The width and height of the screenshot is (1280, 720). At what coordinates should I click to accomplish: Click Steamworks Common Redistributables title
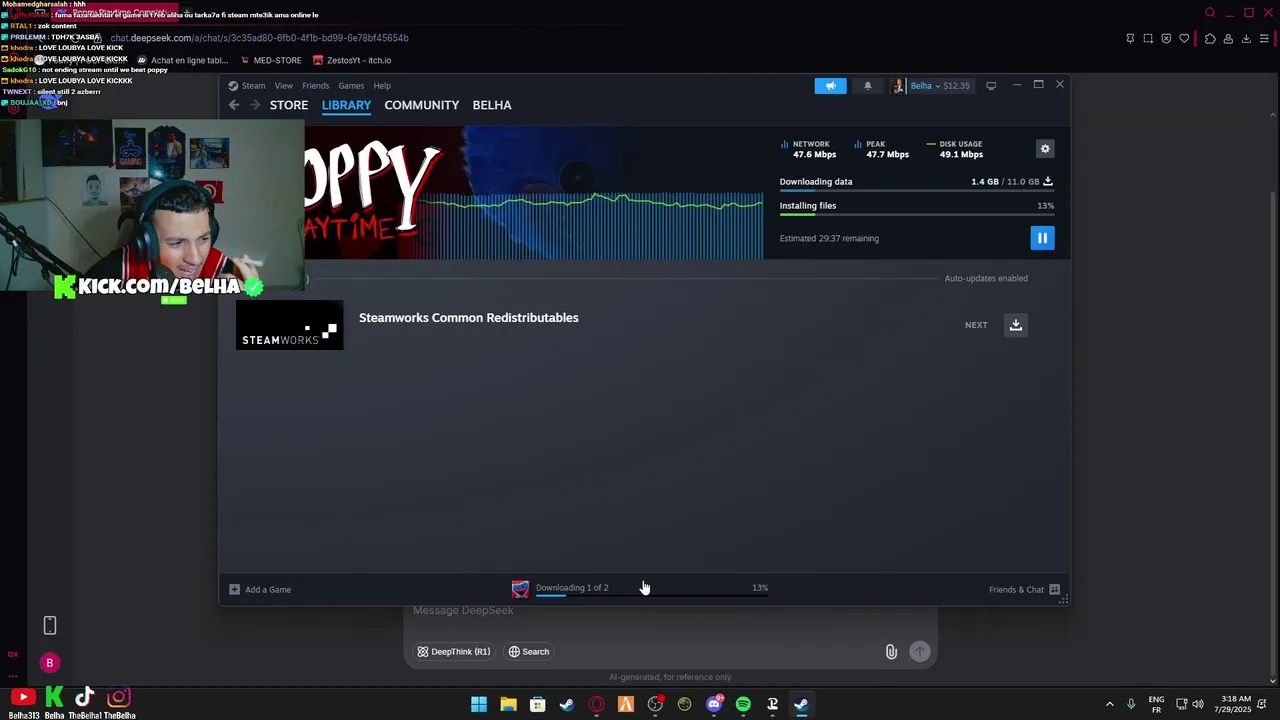[x=469, y=318]
